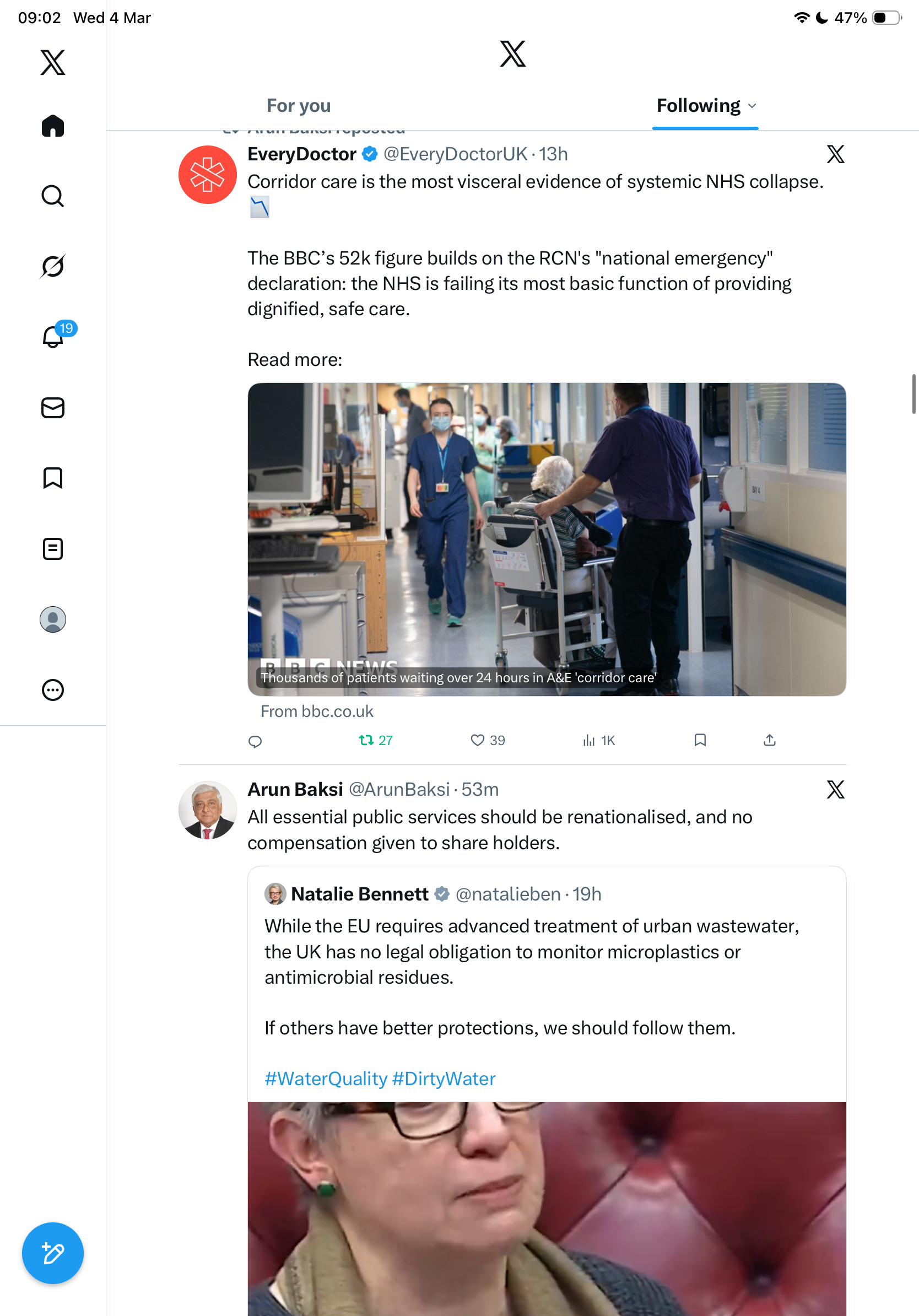This screenshot has height=1316, width=919.
Task: Open Grok icon in the sidebar
Action: [x=53, y=266]
